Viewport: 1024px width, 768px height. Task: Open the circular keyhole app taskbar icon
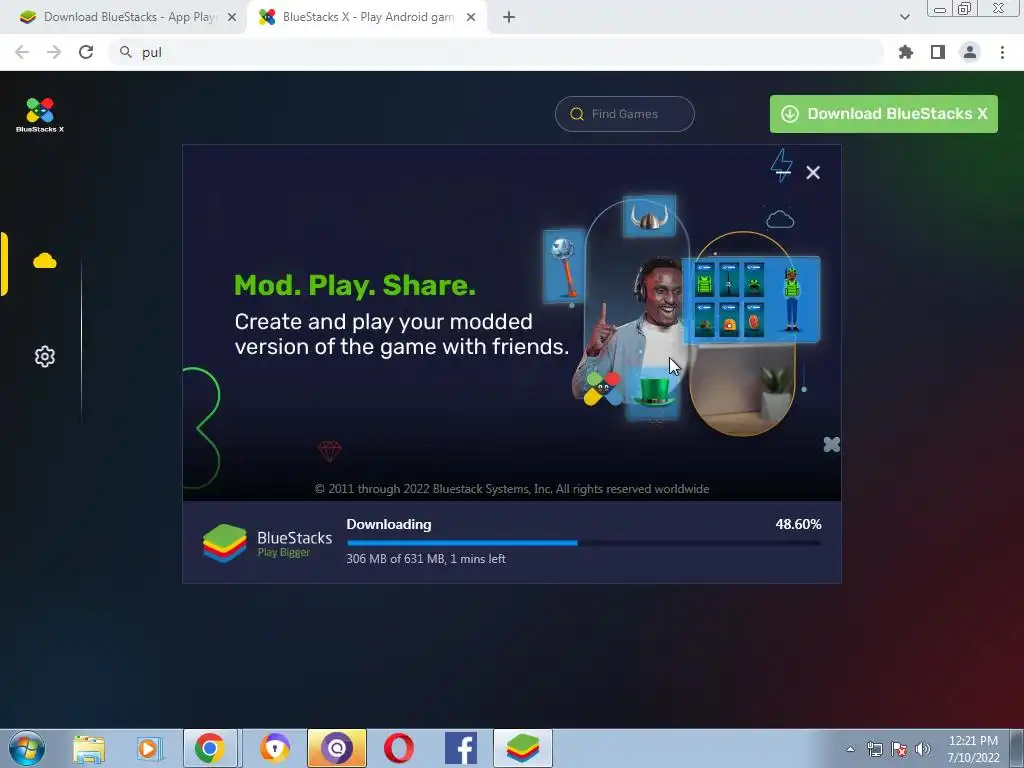coord(275,748)
